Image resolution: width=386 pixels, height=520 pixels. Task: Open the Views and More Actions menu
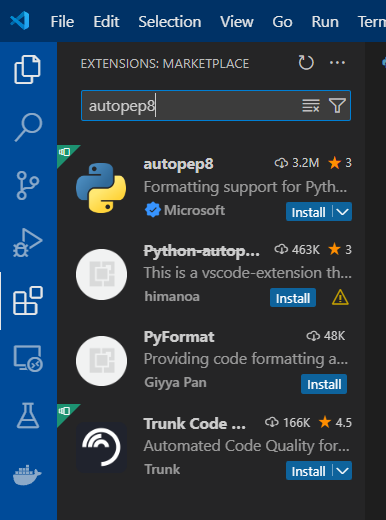(x=337, y=62)
